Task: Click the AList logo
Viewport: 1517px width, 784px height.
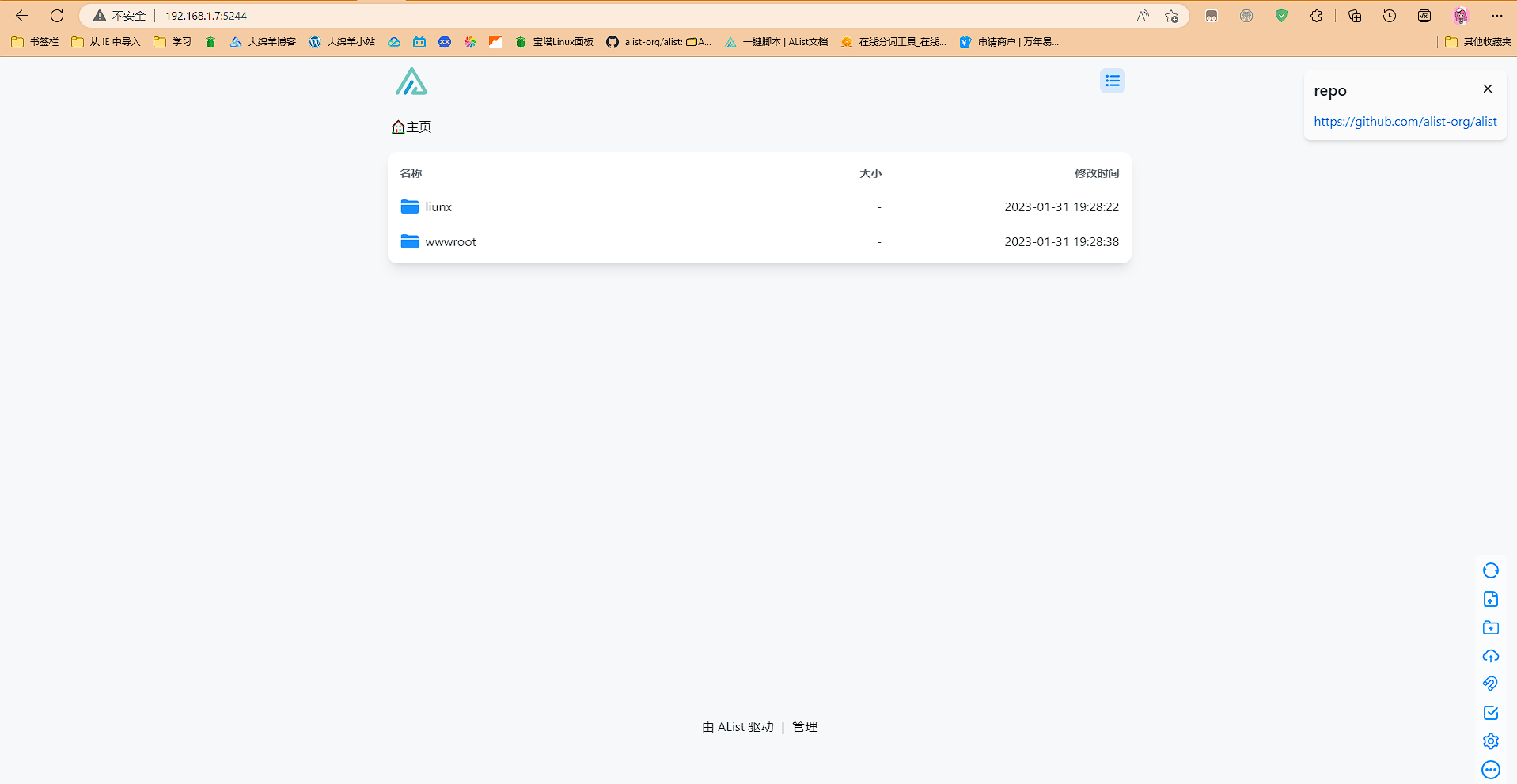Action: pos(411,81)
